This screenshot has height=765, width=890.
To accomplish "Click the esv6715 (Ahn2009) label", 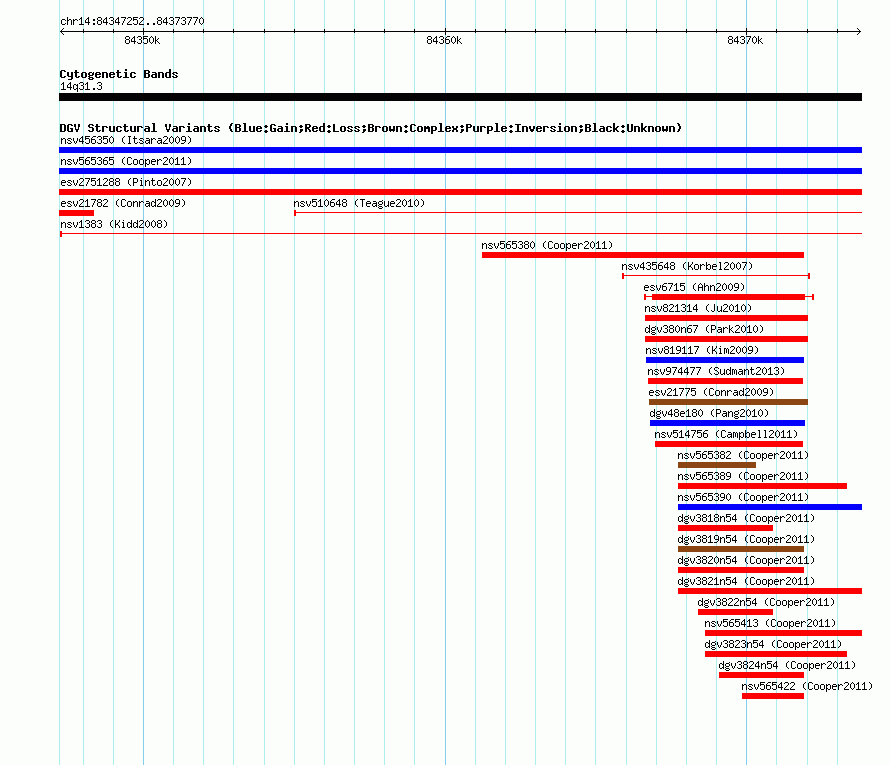I will point(694,287).
